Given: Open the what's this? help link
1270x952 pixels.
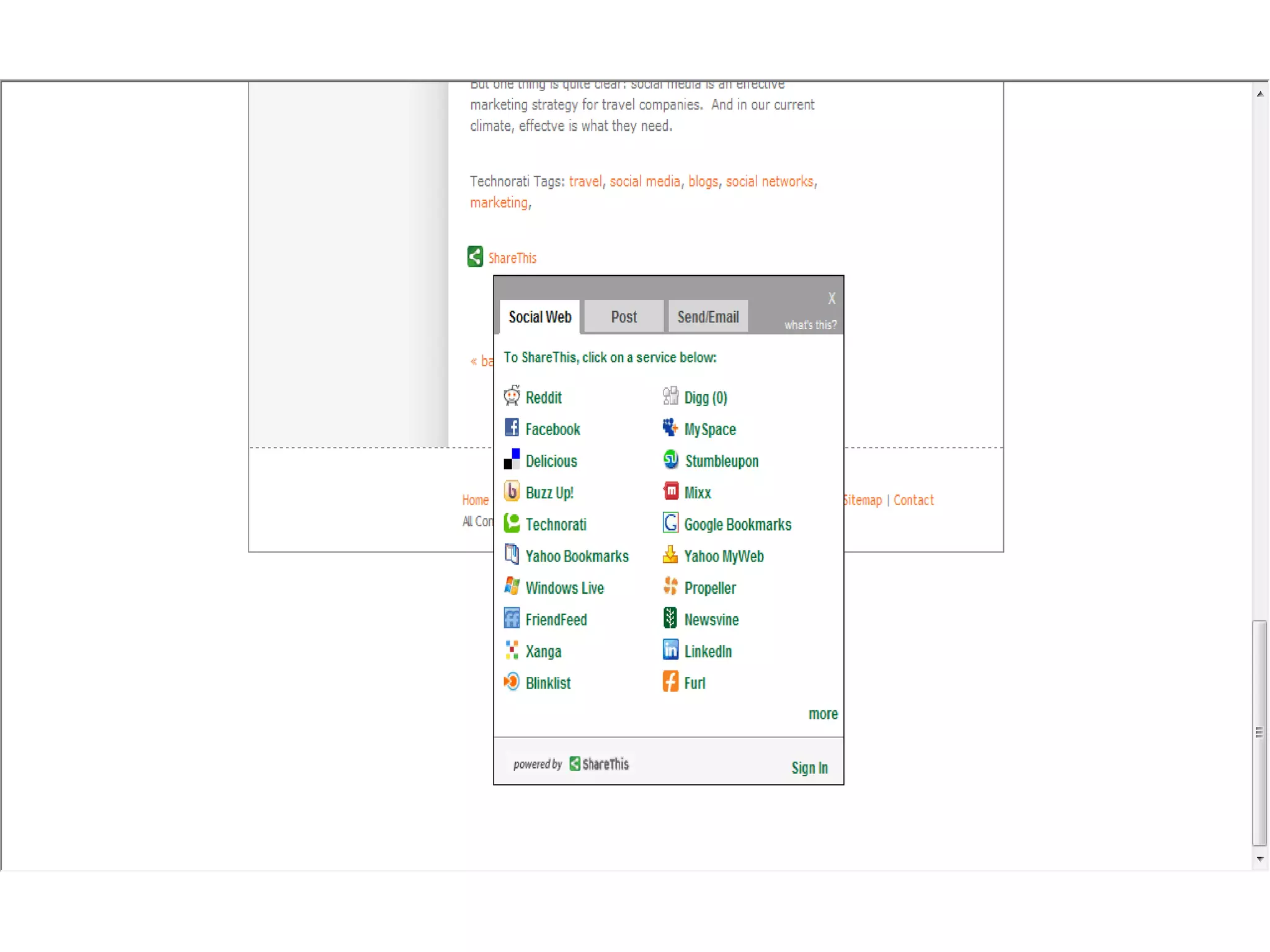Looking at the screenshot, I should [x=810, y=325].
